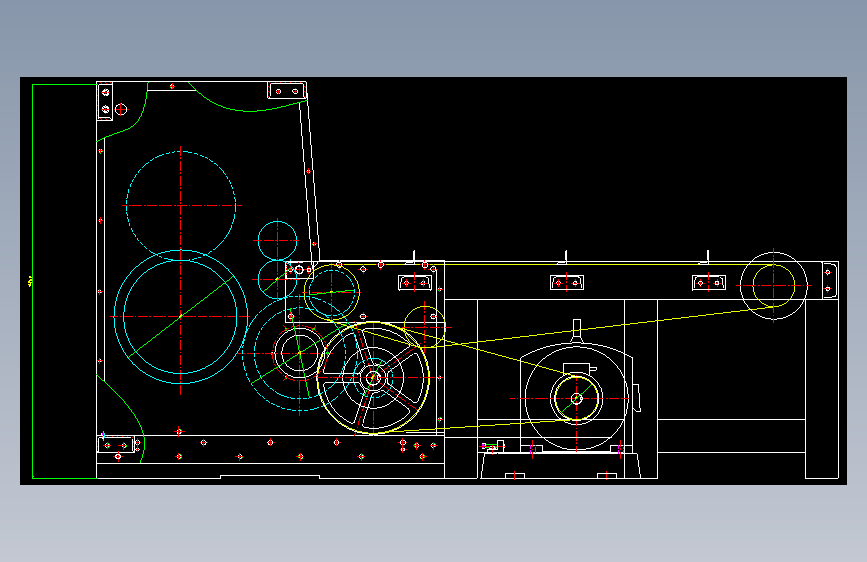Click the motor's yellow pulley center
The width and height of the screenshot is (867, 562).
(x=577, y=398)
